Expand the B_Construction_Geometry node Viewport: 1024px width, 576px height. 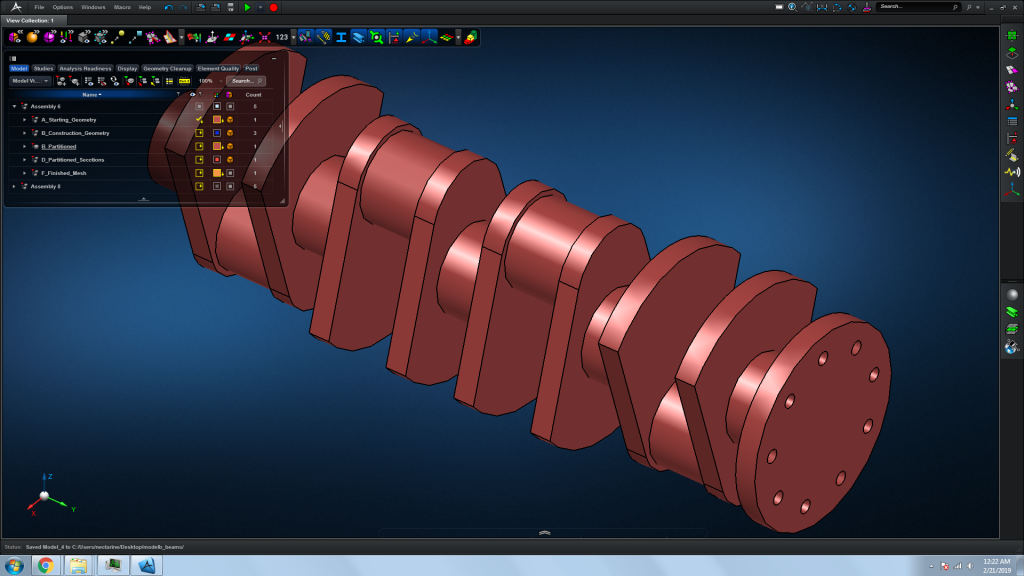click(x=25, y=133)
